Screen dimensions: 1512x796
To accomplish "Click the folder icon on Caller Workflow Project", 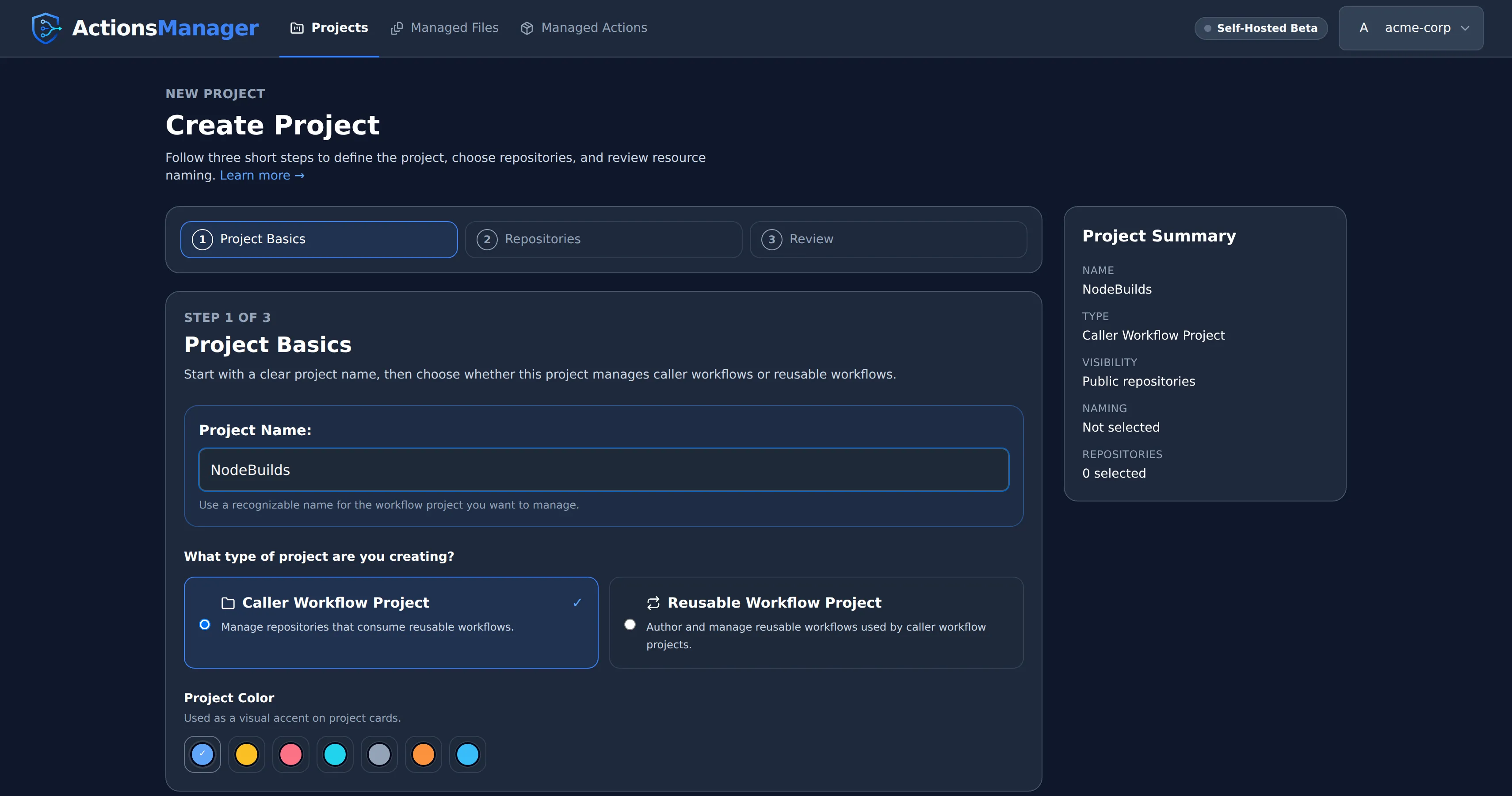I will coord(228,603).
